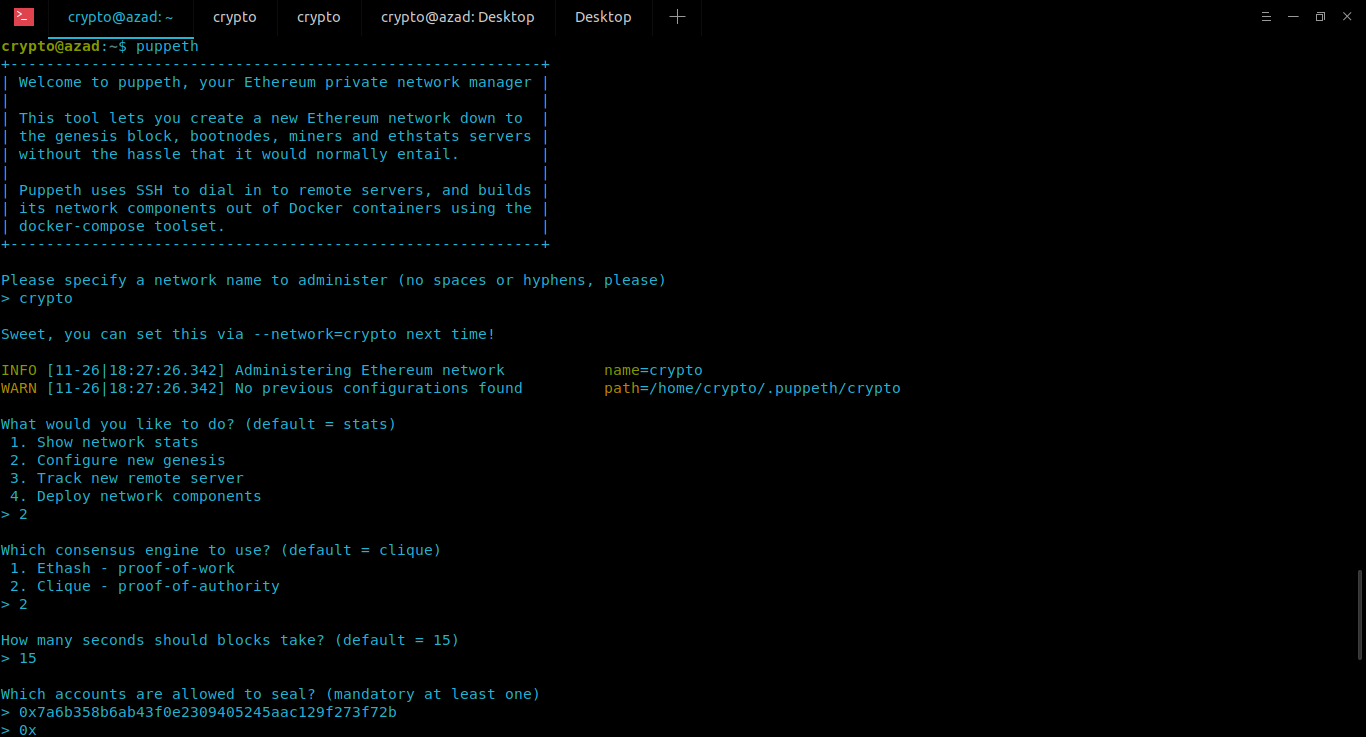Add a new terminal tab
Image resolution: width=1366 pixels, height=737 pixels.
677,17
